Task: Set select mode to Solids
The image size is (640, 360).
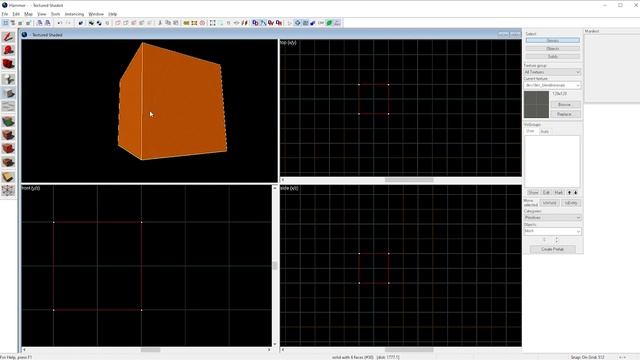Action: tap(553, 56)
